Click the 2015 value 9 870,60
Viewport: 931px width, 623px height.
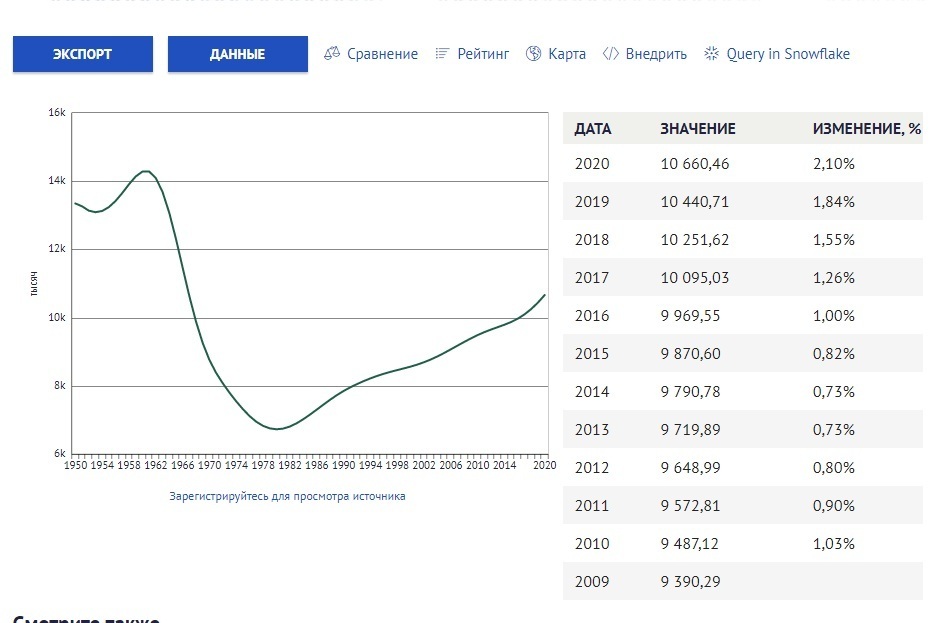[690, 354]
